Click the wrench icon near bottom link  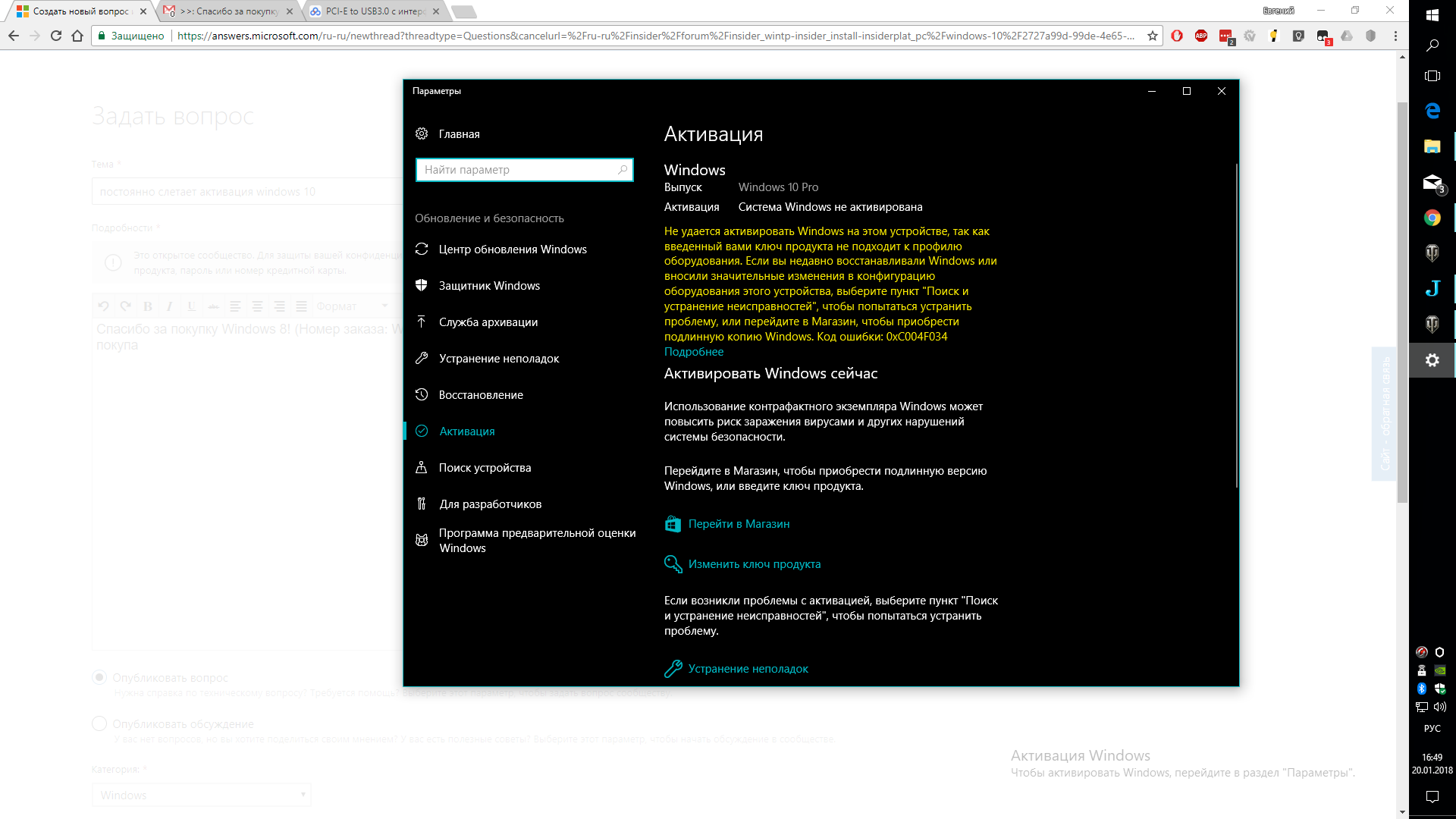coord(673,668)
